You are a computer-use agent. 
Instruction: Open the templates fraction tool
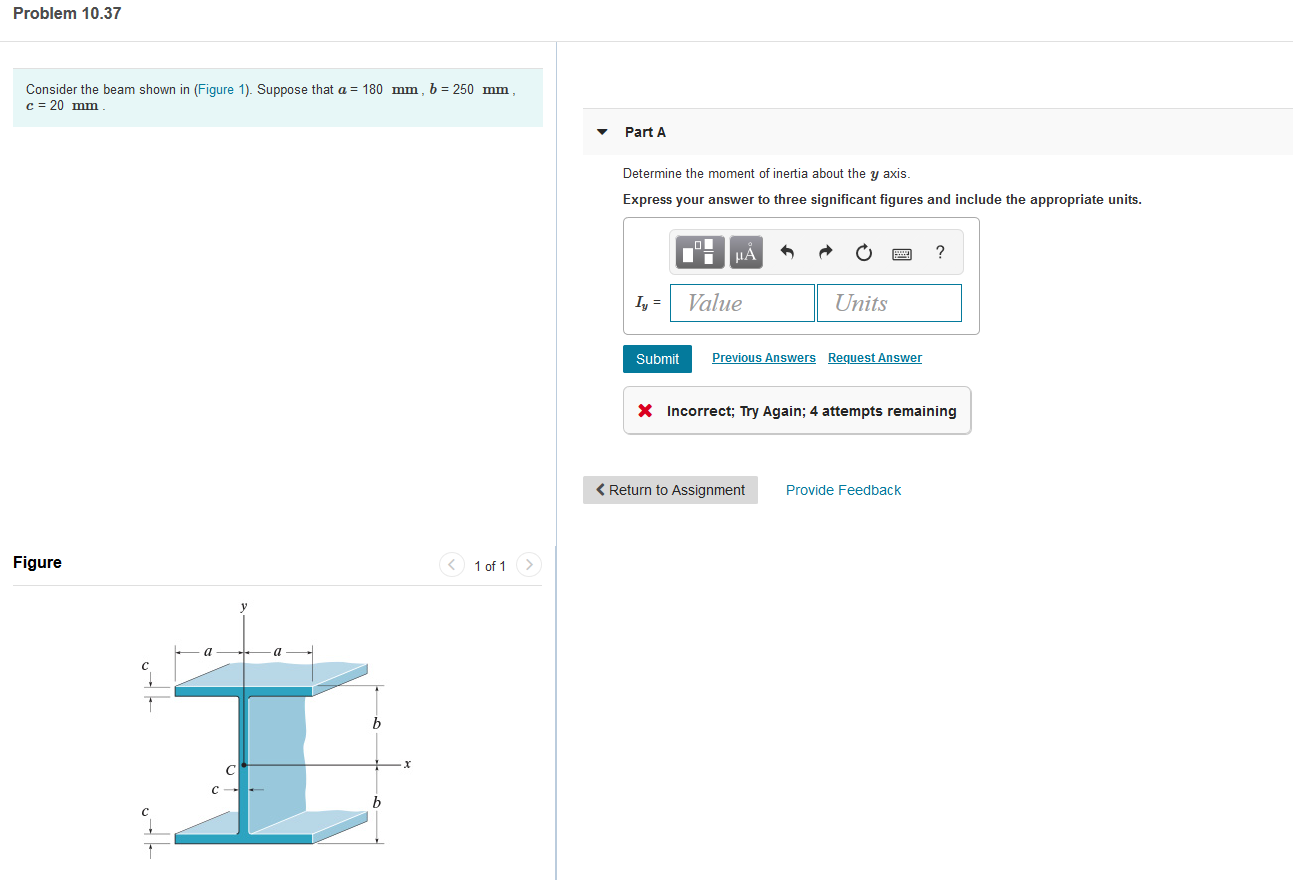coord(701,253)
